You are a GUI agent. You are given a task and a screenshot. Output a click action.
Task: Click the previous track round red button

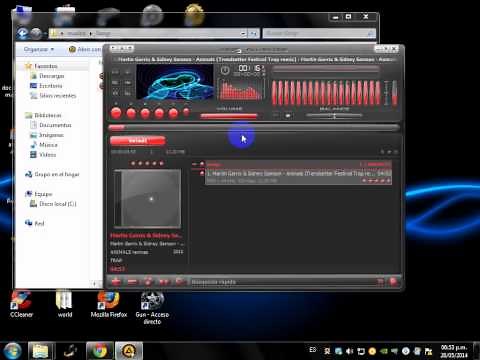116,113
